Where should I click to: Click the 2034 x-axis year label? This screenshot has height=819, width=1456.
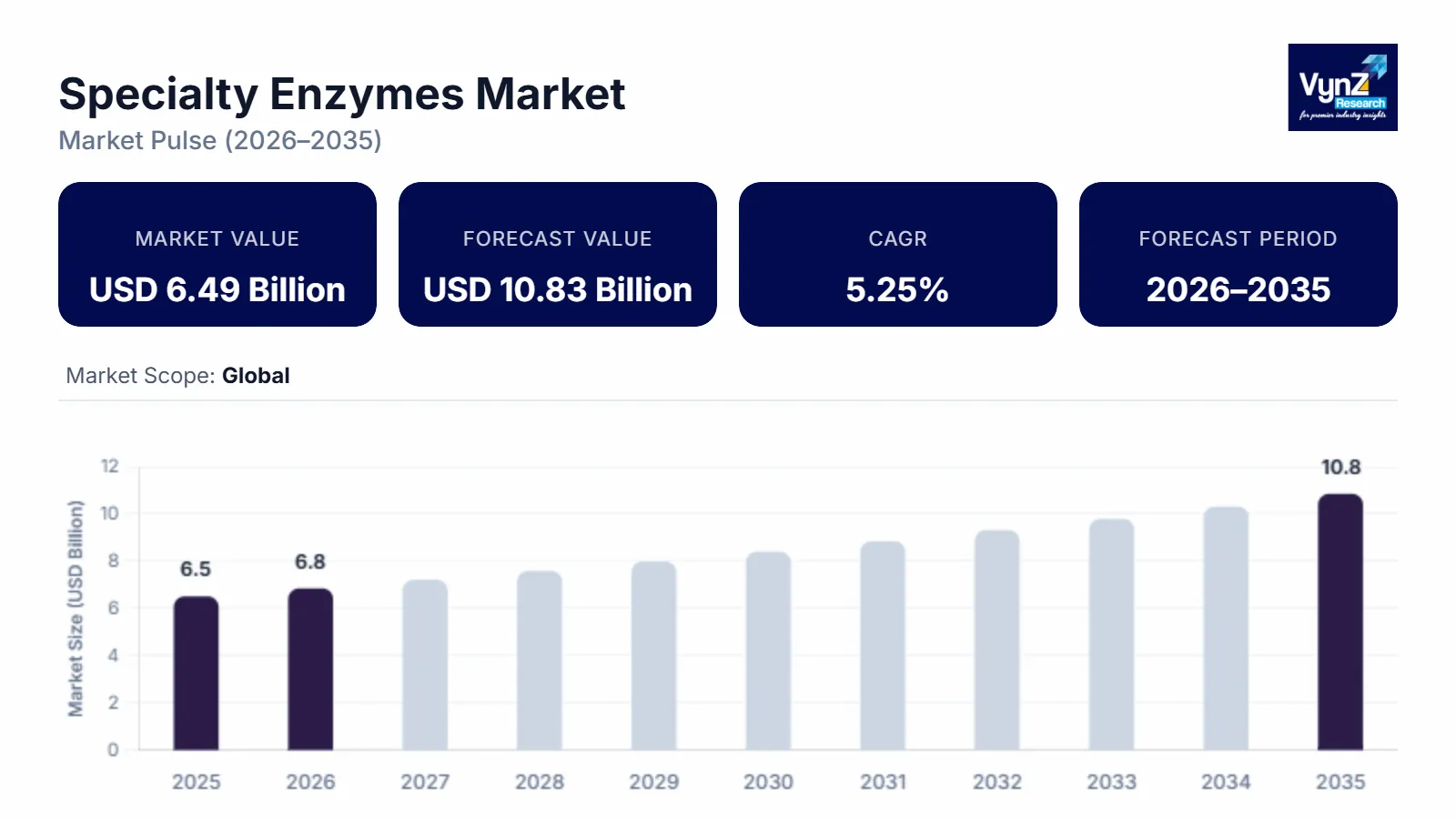[x=1226, y=782]
